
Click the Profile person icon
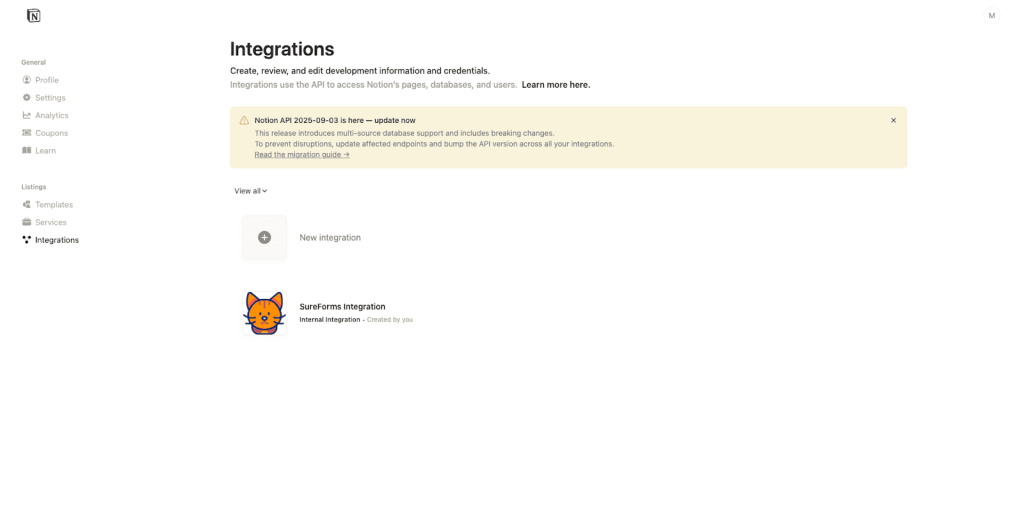(27, 80)
